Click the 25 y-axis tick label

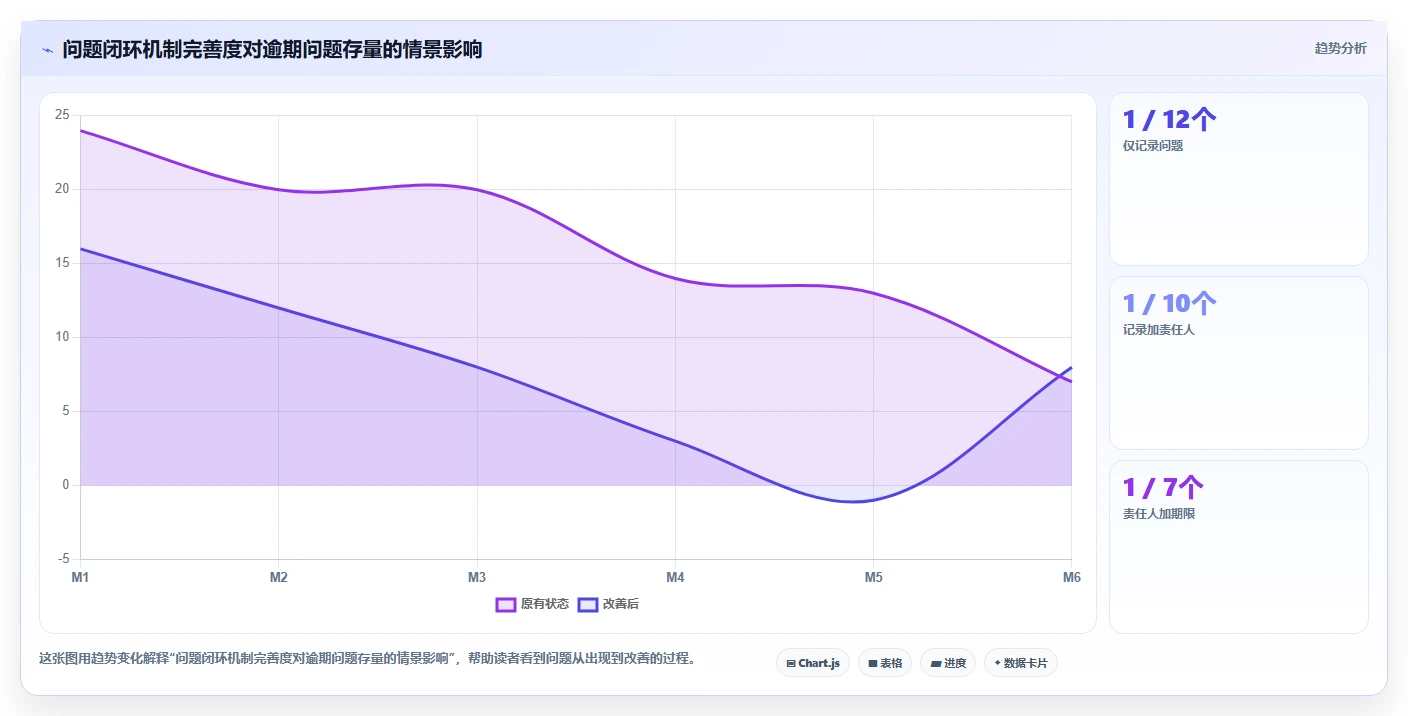pos(62,115)
